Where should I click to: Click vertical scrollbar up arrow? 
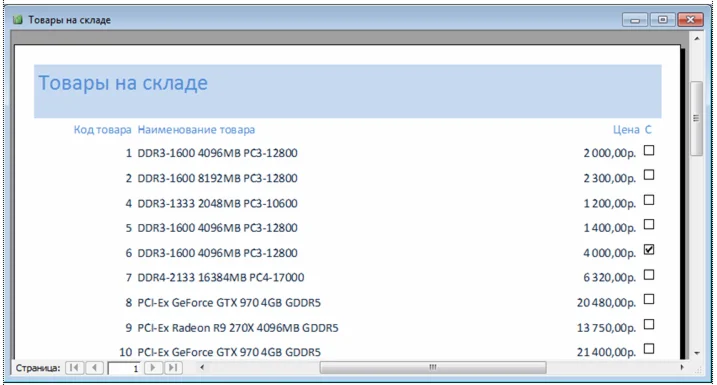click(696, 39)
